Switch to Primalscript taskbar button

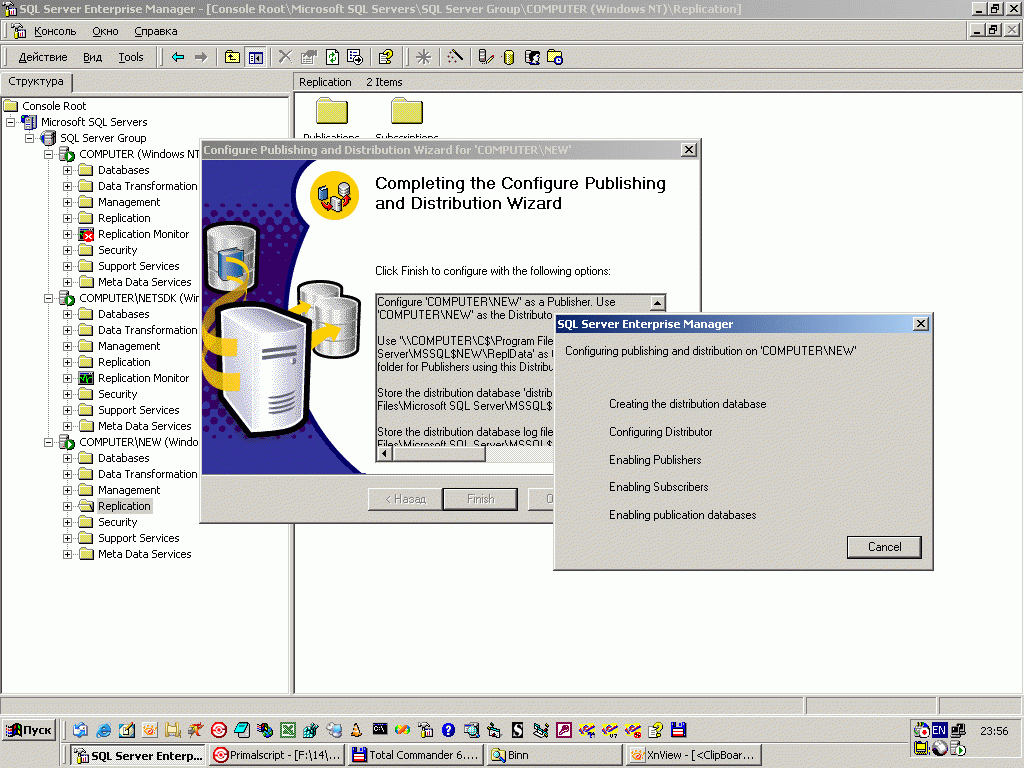point(277,755)
